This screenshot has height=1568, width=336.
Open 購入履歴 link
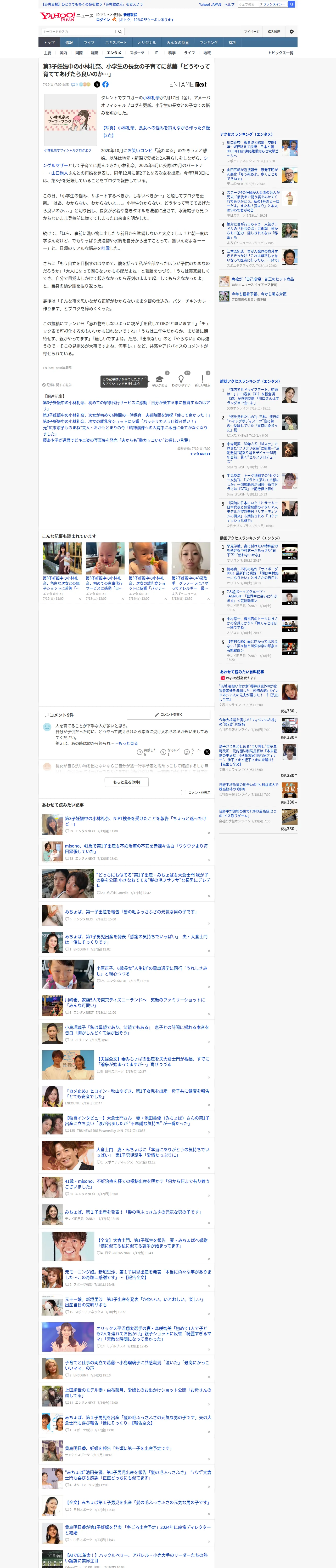[x=274, y=32]
